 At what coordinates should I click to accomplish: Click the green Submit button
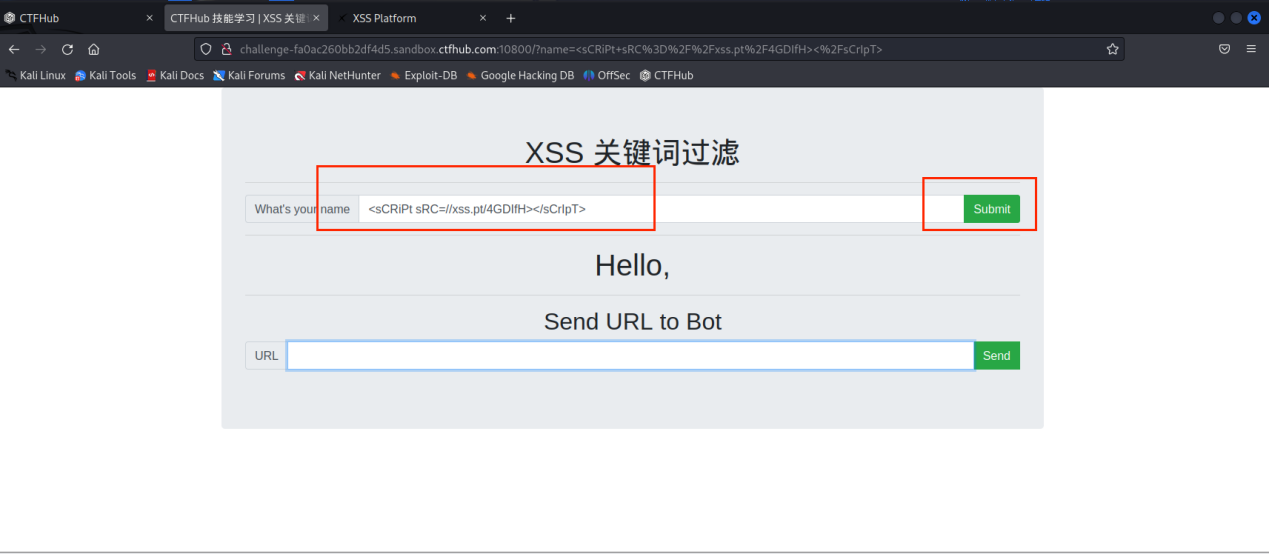click(992, 209)
